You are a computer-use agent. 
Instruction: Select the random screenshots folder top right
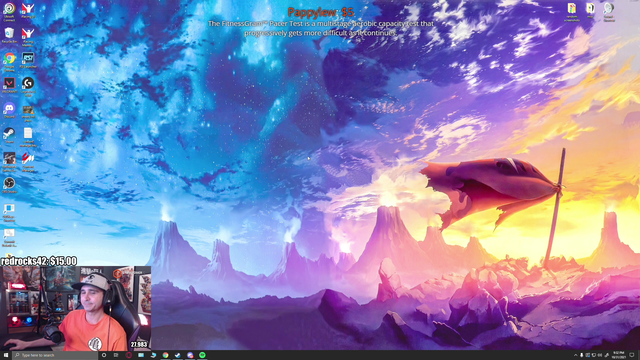(572, 12)
